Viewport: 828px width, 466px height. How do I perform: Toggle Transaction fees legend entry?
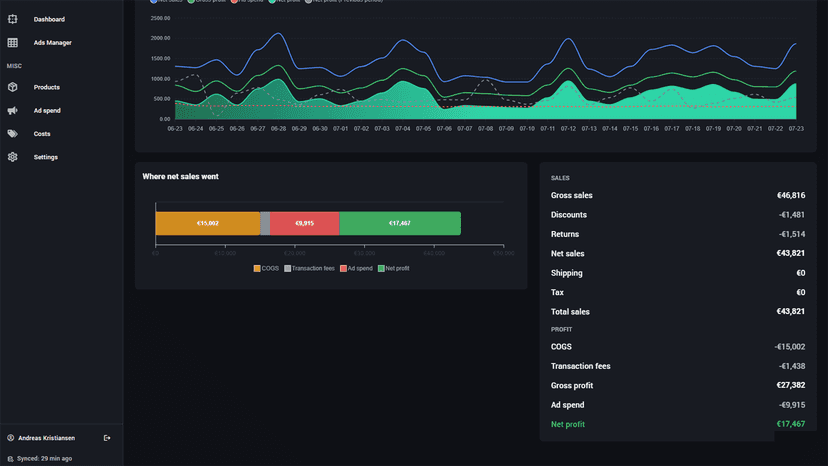309,268
